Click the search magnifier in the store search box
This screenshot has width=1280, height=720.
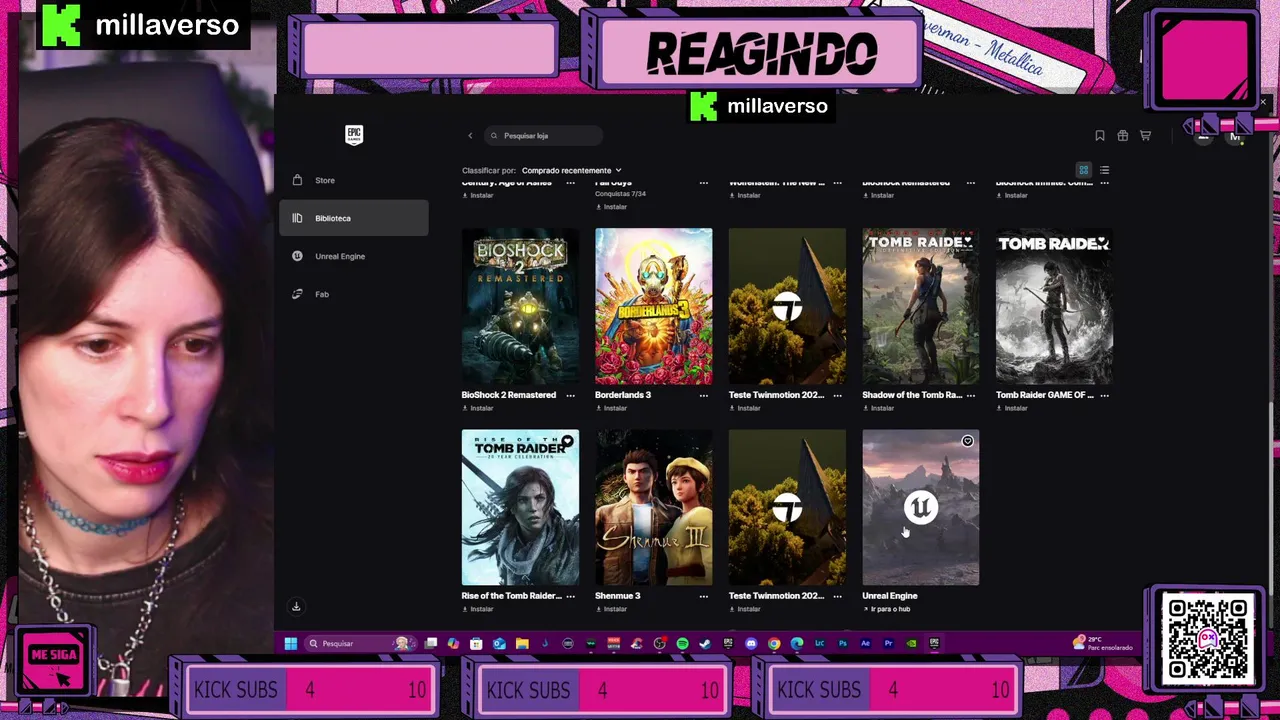tap(494, 136)
